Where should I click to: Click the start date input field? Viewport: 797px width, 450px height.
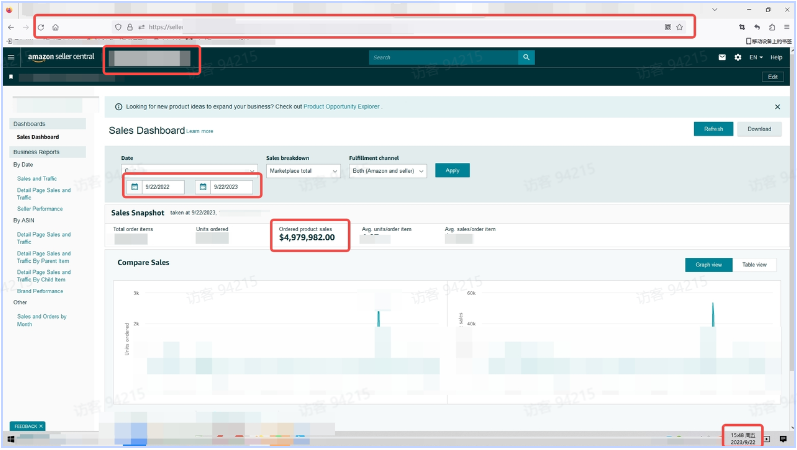[162, 186]
